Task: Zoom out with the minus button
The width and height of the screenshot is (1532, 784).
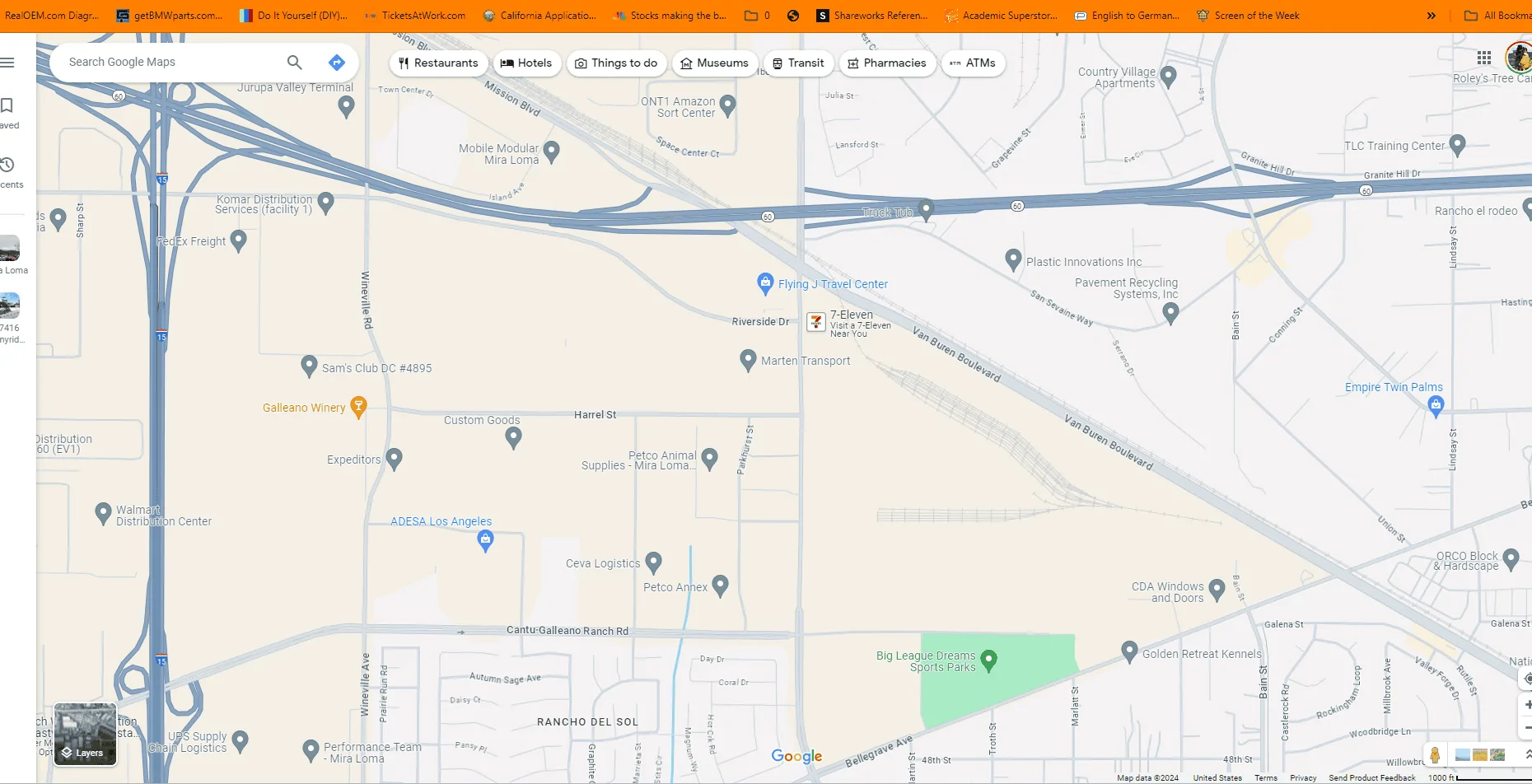Action: (x=1527, y=727)
